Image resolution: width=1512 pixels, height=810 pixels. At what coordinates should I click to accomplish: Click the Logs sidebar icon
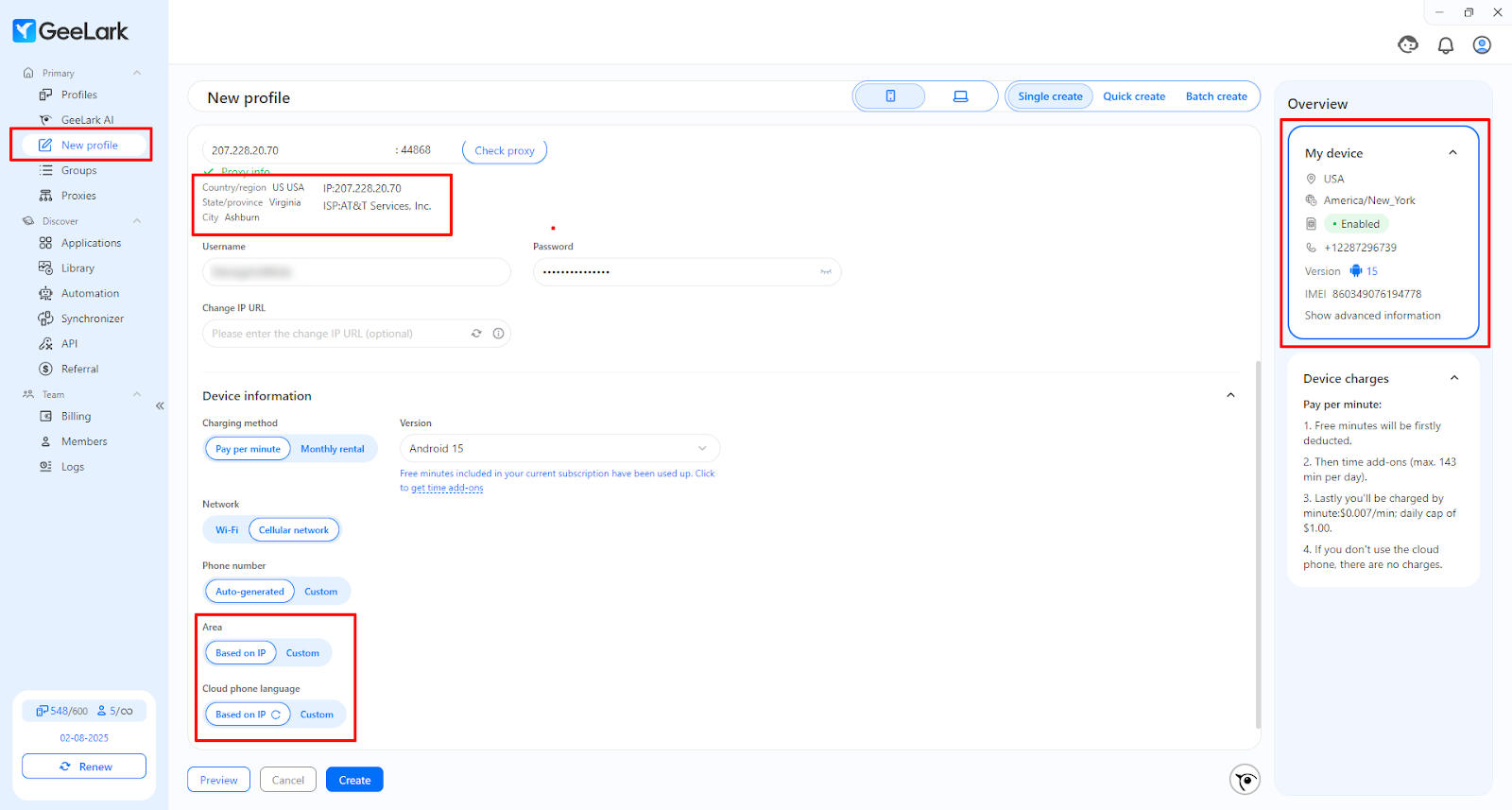45,467
